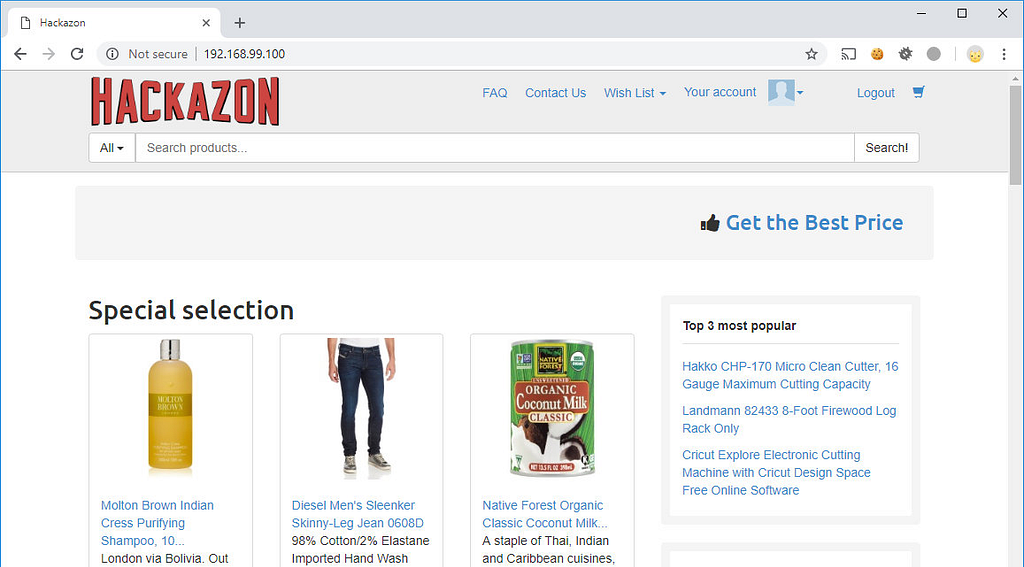Open the Cast extension icon
1024x567 pixels.
point(848,54)
